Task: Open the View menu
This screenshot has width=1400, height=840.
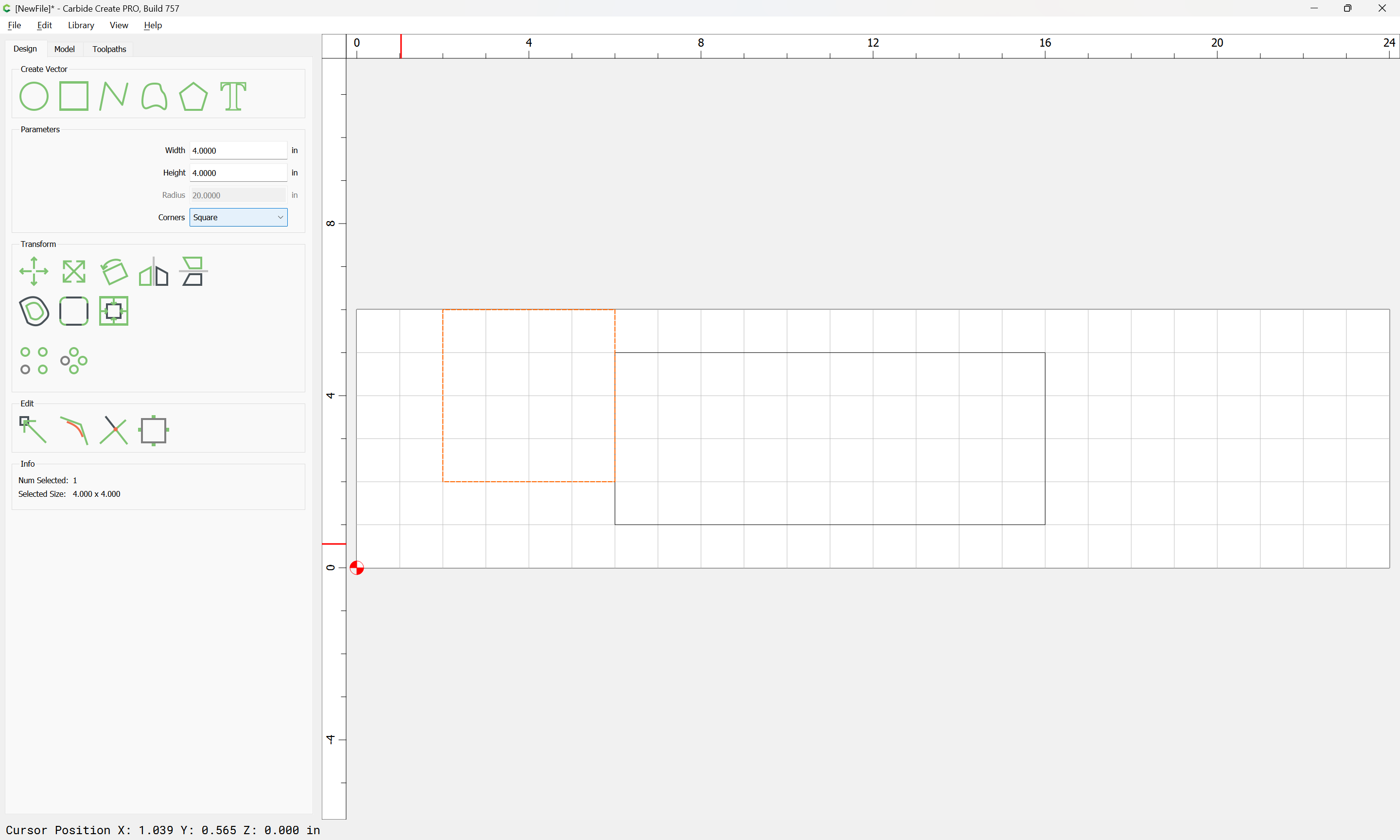Action: point(119,25)
